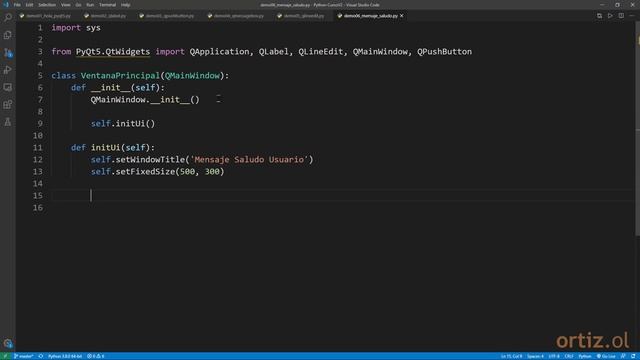Open the Remote Explorer view

pyautogui.click(x=8, y=87)
